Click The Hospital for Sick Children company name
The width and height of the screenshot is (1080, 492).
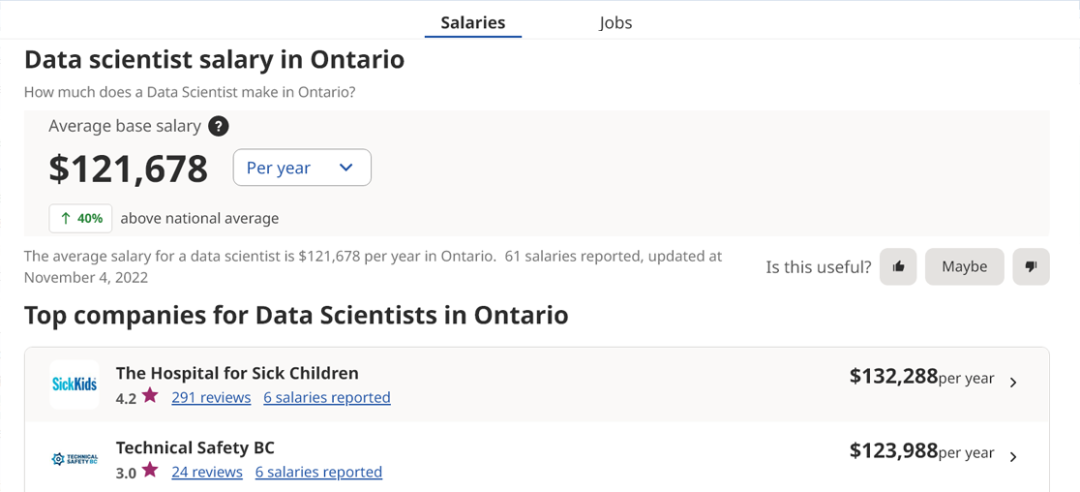[237, 373]
